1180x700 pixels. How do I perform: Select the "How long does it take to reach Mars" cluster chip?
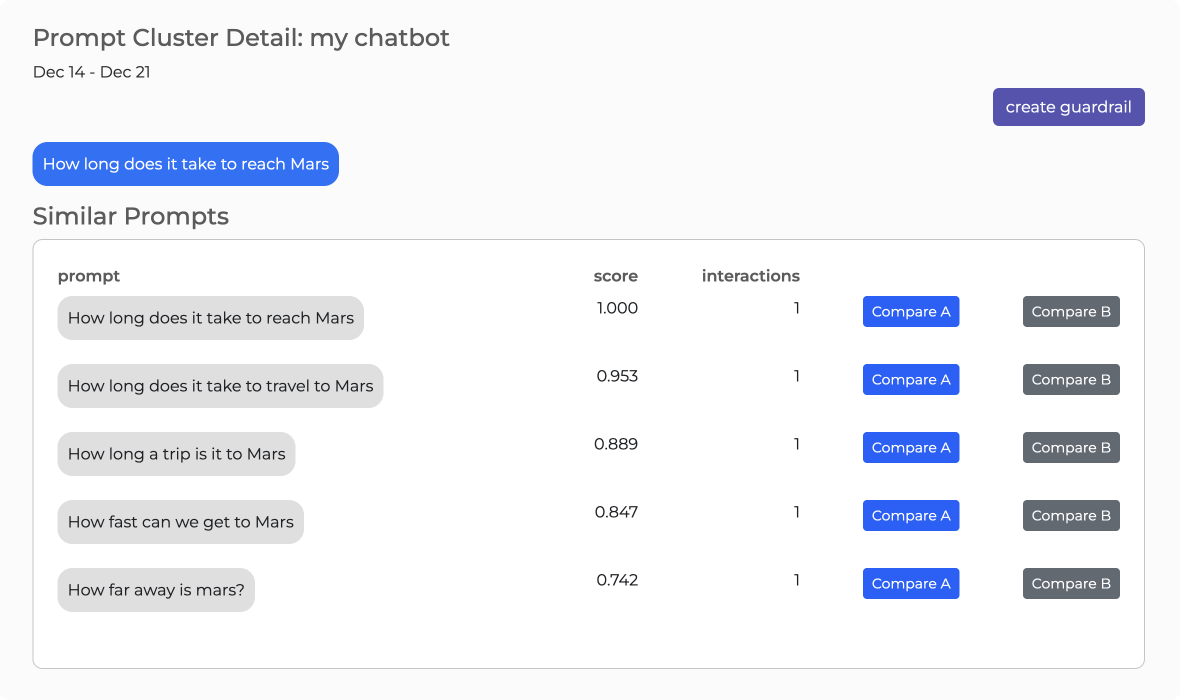pos(185,163)
